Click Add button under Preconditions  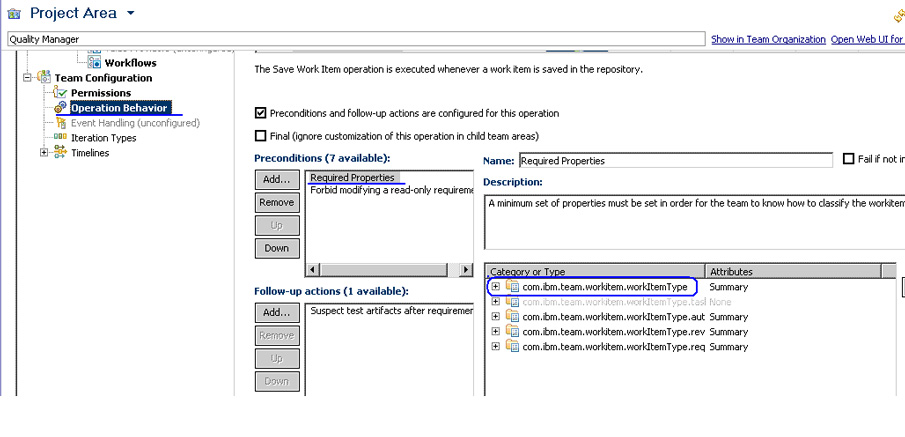276,180
